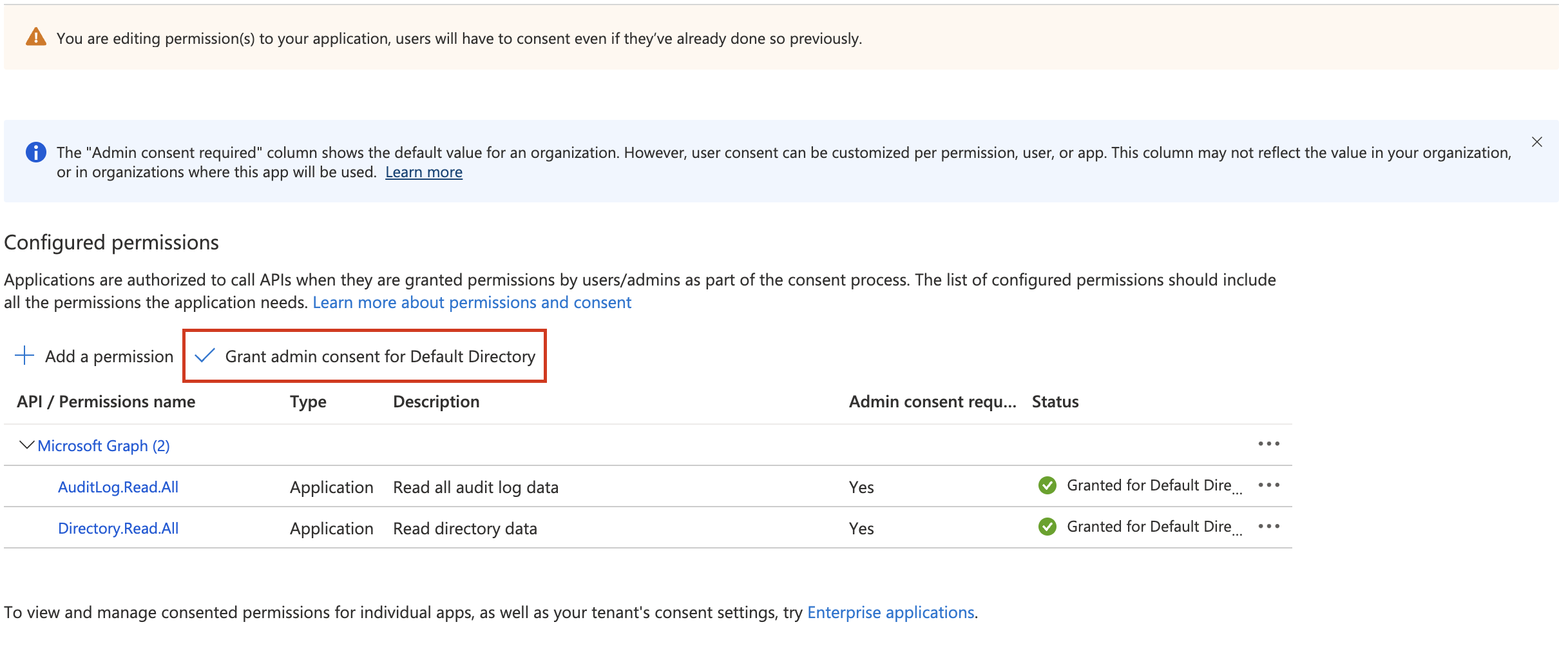Open more options for Microsoft Graph row
This screenshot has height=660, width=1568.
(1268, 444)
